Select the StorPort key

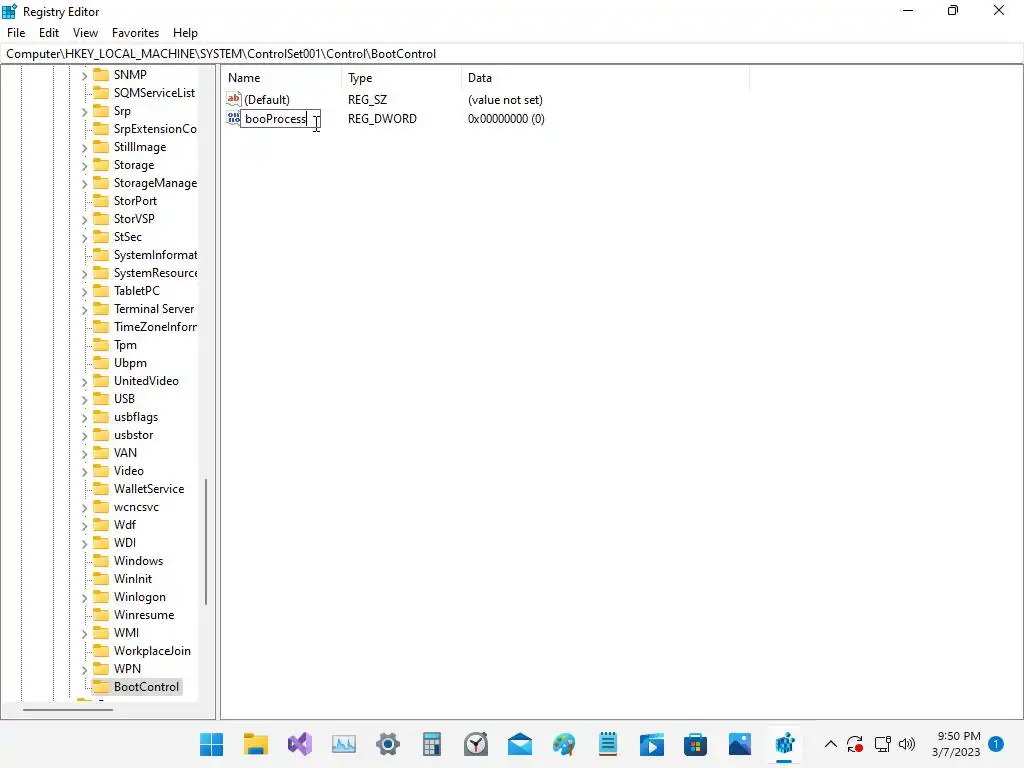coord(135,200)
